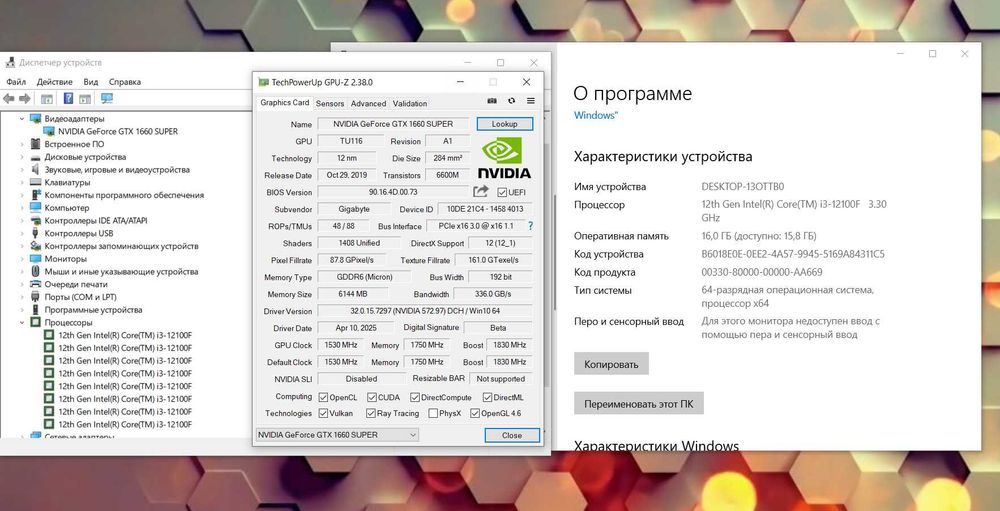Viewport: 1000px width, 511px height.
Task: Open the Файл menu
Action: (16, 82)
